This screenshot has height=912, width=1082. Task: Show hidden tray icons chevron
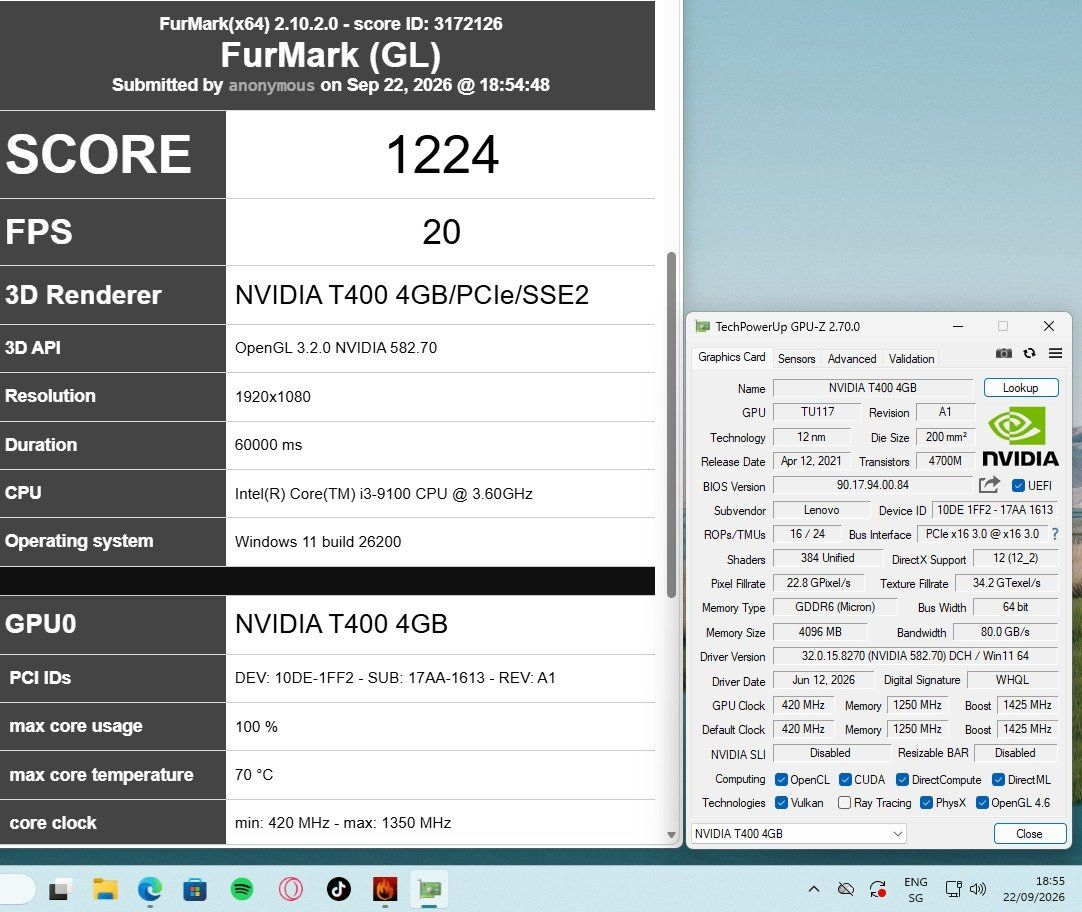tap(814, 889)
